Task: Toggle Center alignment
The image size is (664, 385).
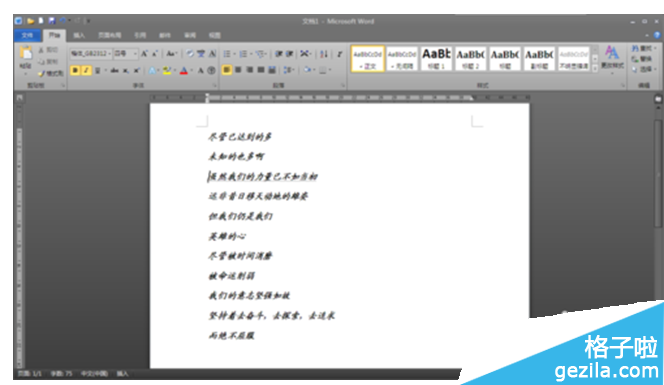Action: (x=238, y=70)
